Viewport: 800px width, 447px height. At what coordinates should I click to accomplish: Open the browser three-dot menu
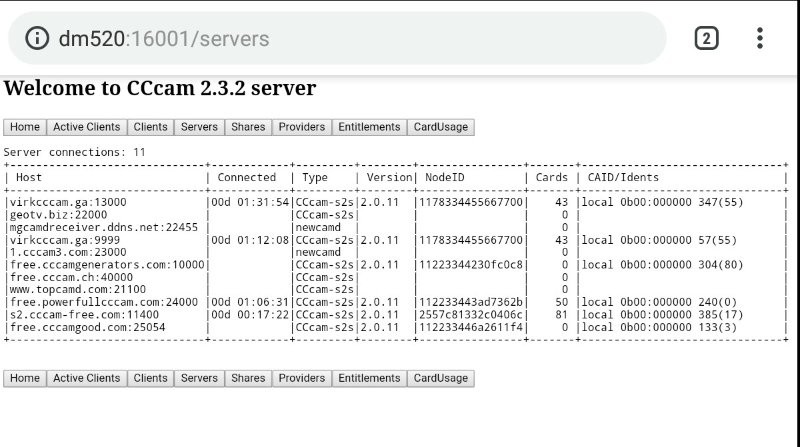(760, 39)
